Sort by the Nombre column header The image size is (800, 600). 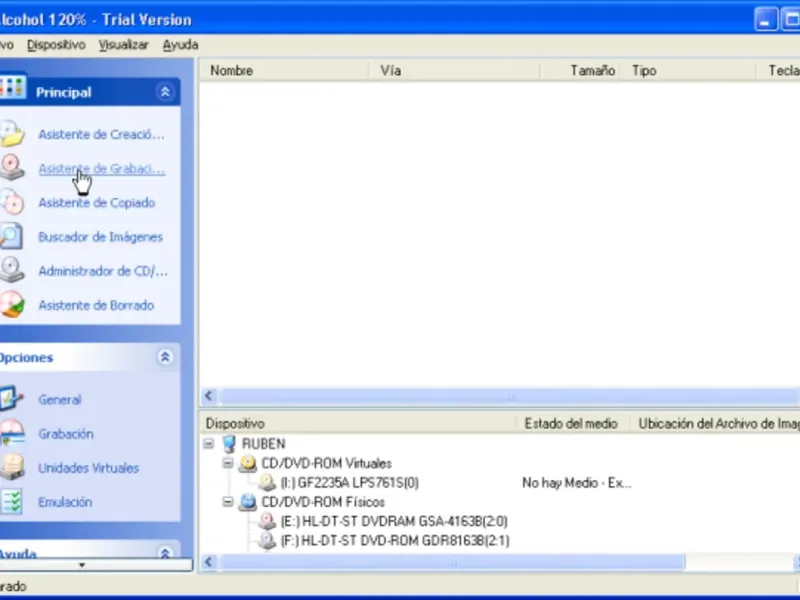pyautogui.click(x=284, y=70)
